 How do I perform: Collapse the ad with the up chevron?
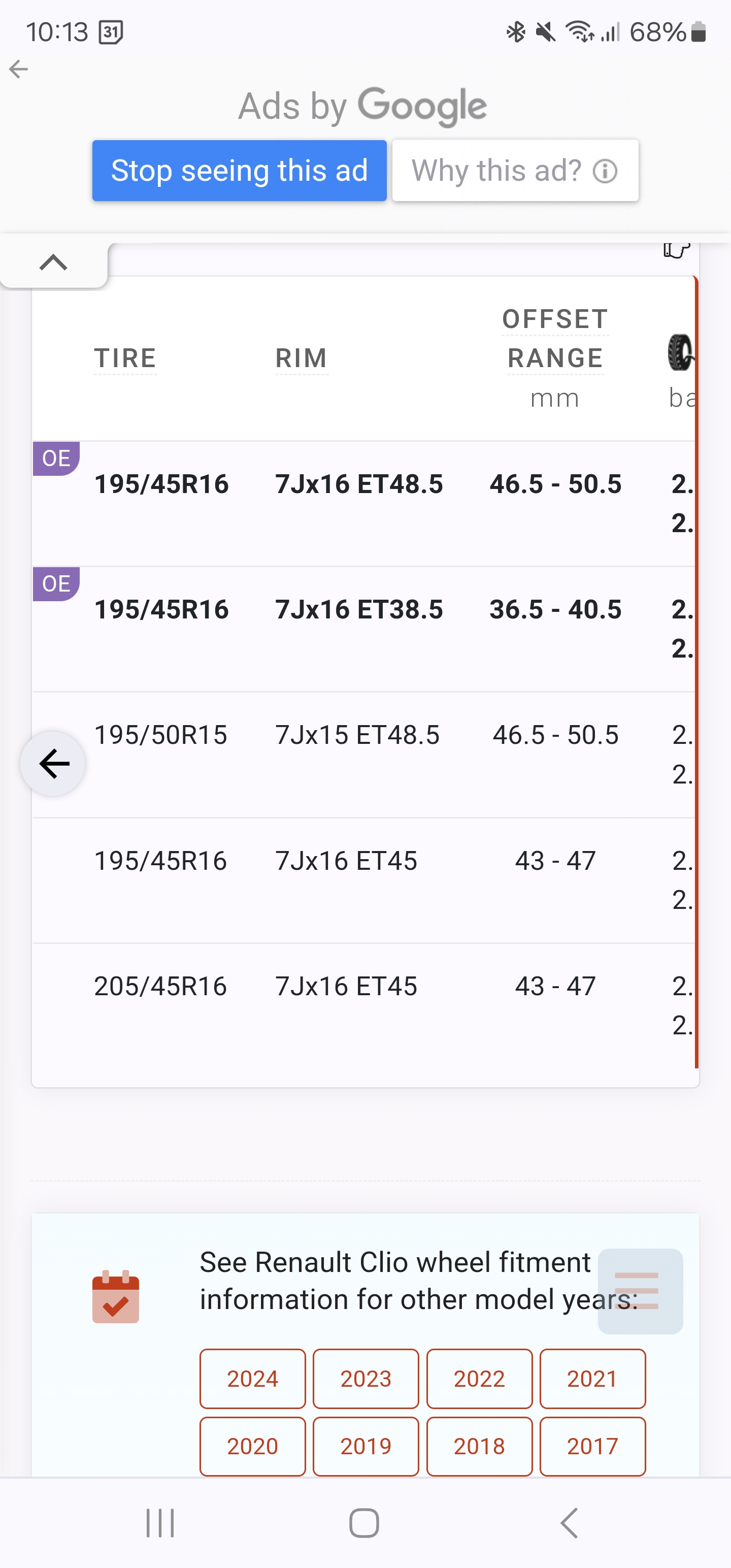click(x=54, y=263)
